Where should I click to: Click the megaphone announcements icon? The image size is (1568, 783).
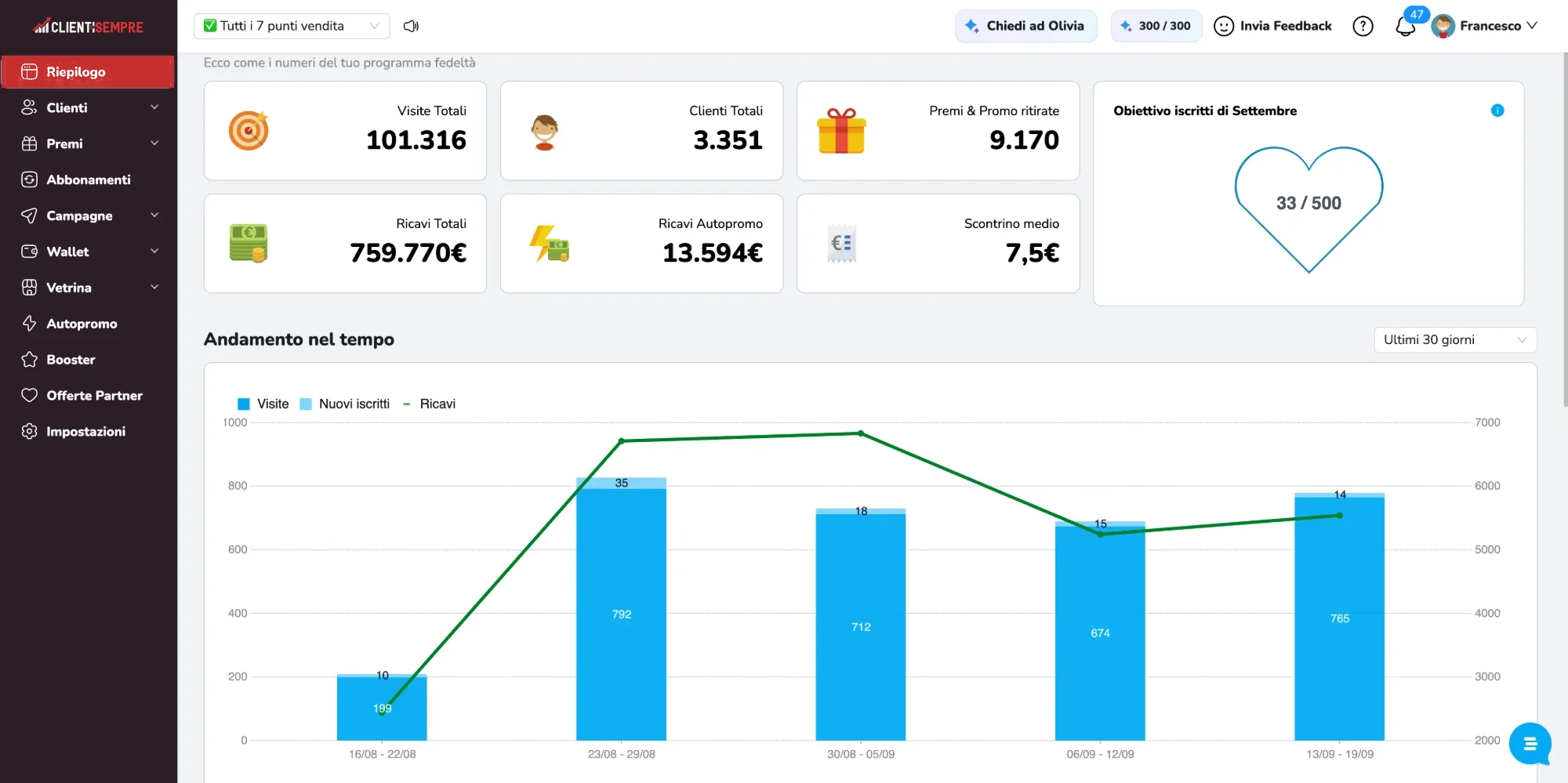pyautogui.click(x=411, y=26)
